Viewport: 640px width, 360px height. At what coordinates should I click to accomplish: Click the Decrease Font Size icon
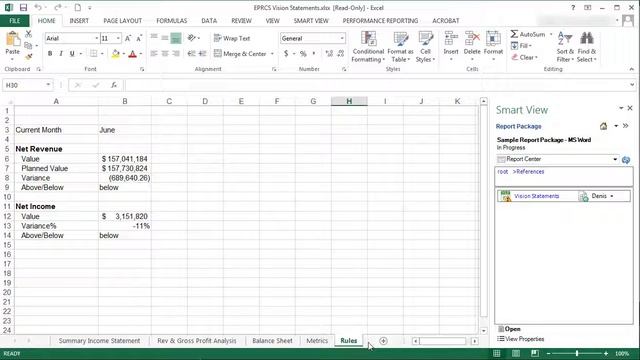point(139,38)
